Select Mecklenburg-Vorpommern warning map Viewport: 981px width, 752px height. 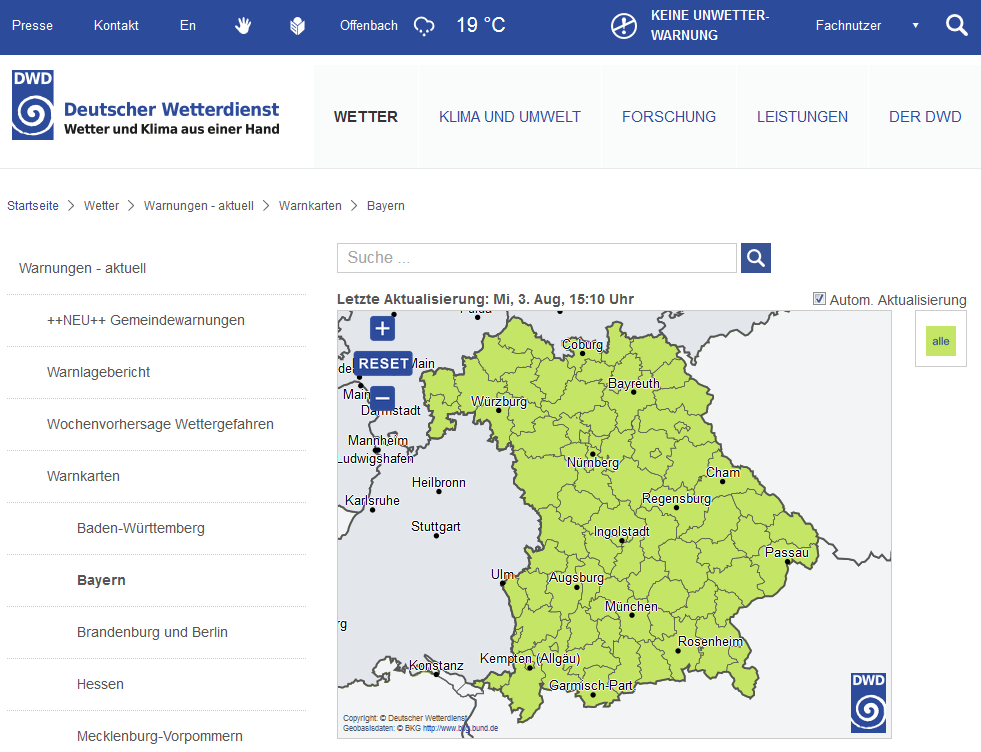pos(160,736)
